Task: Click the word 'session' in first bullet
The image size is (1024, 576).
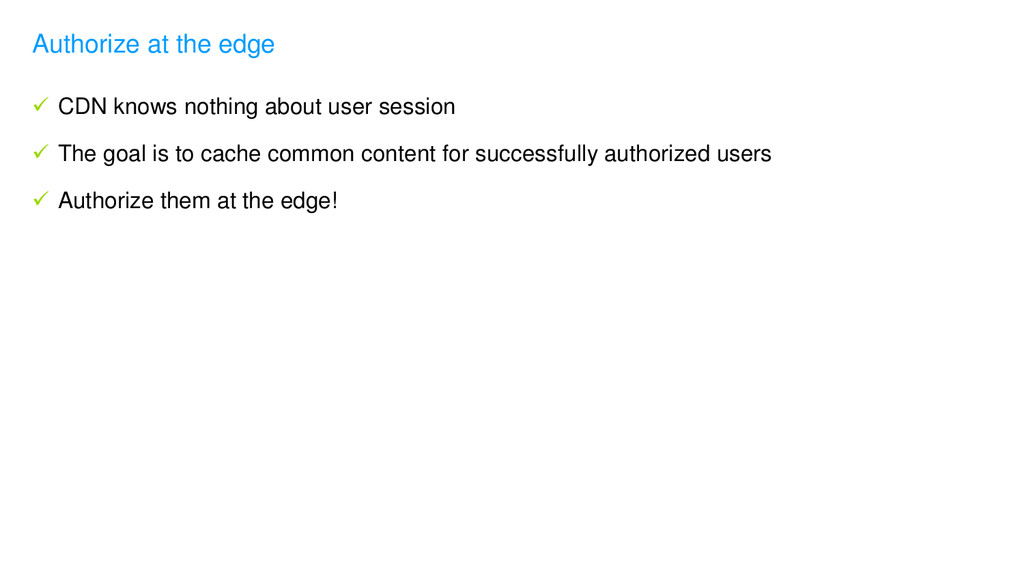Action: [417, 106]
